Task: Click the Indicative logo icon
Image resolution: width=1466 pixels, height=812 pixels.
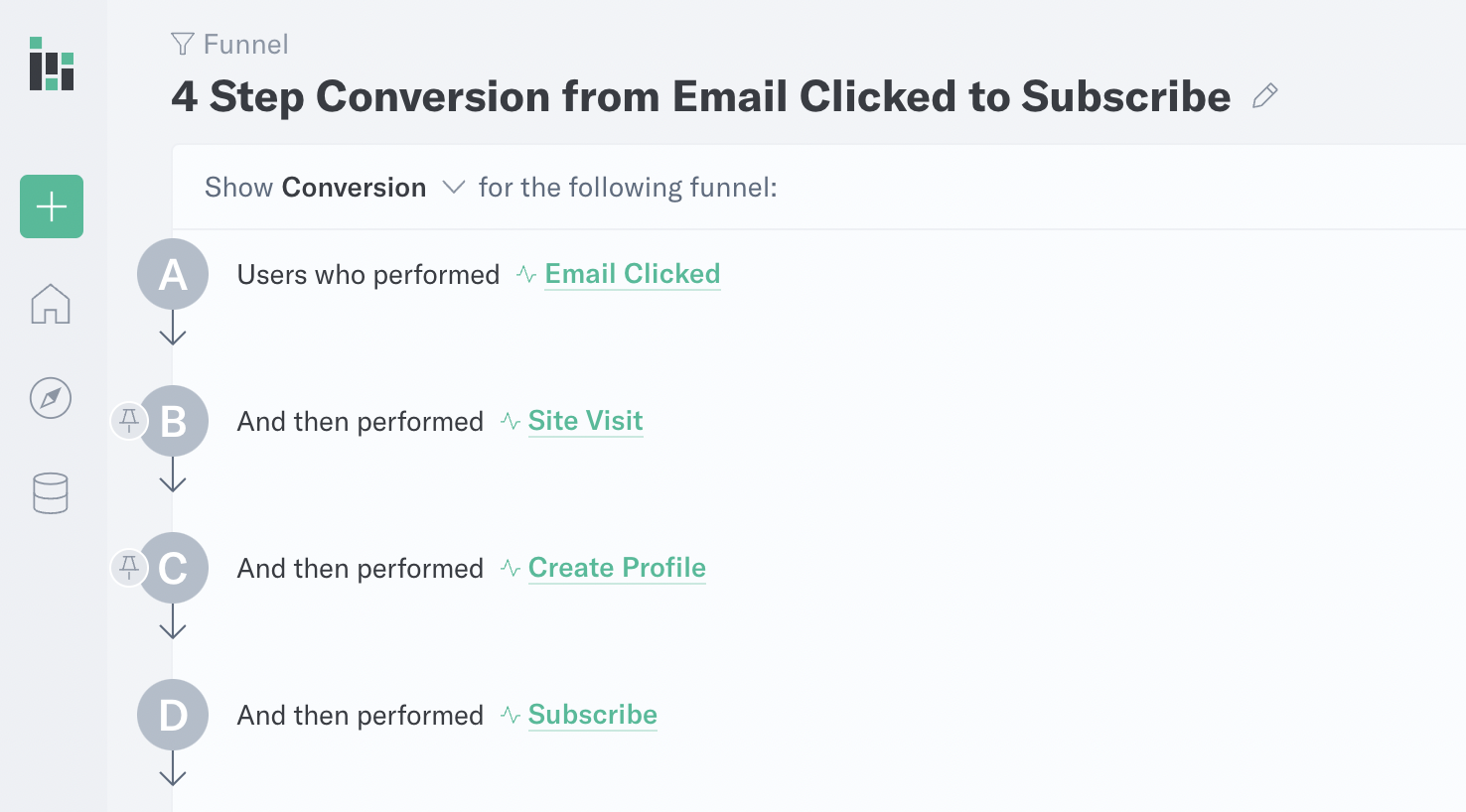Action: coord(52,64)
